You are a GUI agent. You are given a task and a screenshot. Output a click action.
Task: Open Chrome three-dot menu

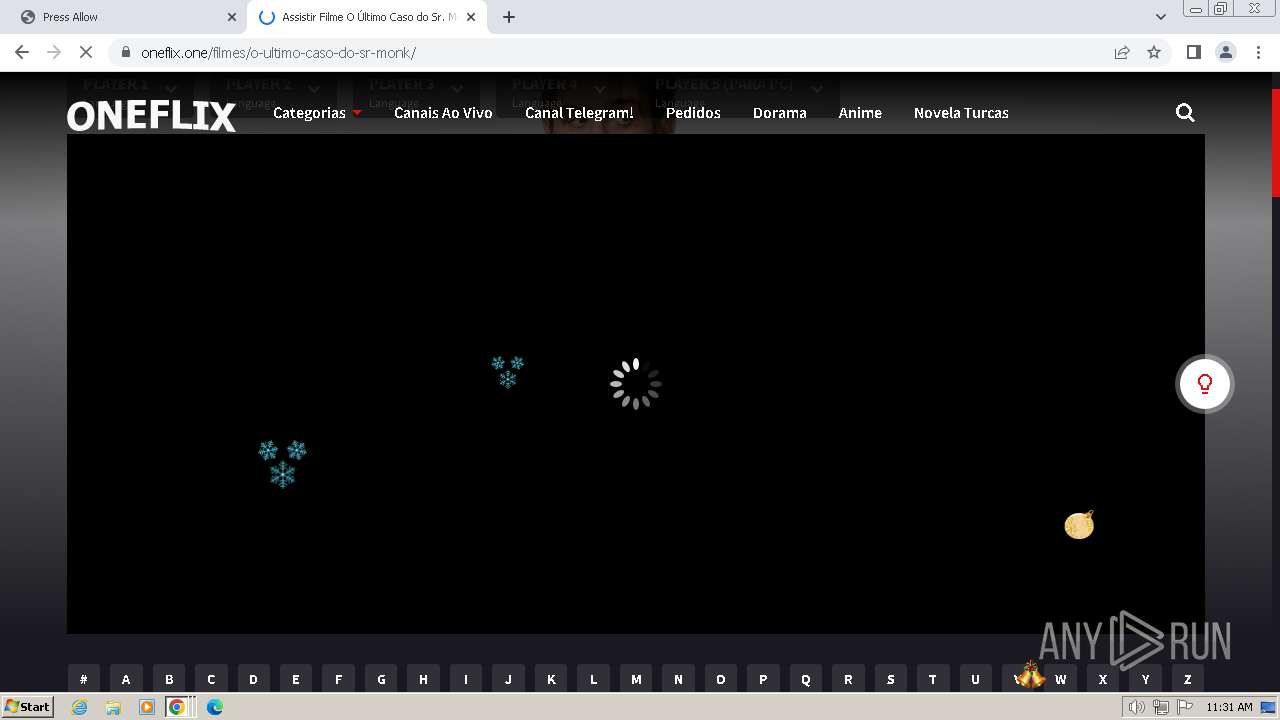point(1258,52)
